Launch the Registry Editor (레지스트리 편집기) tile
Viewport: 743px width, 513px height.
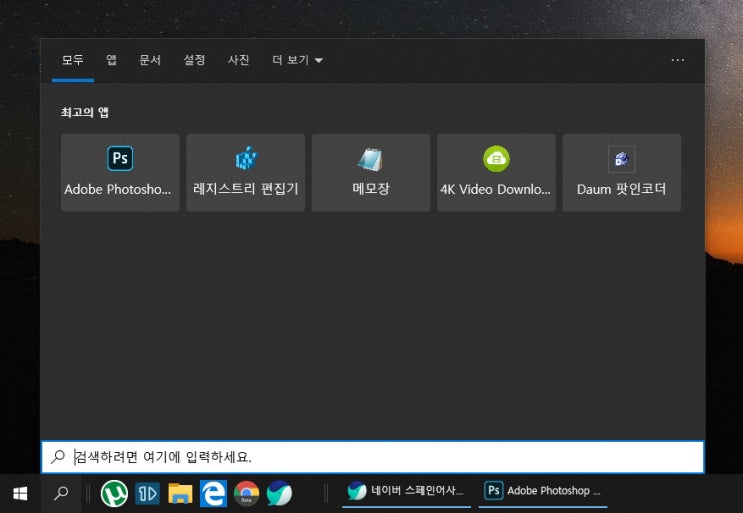point(245,172)
